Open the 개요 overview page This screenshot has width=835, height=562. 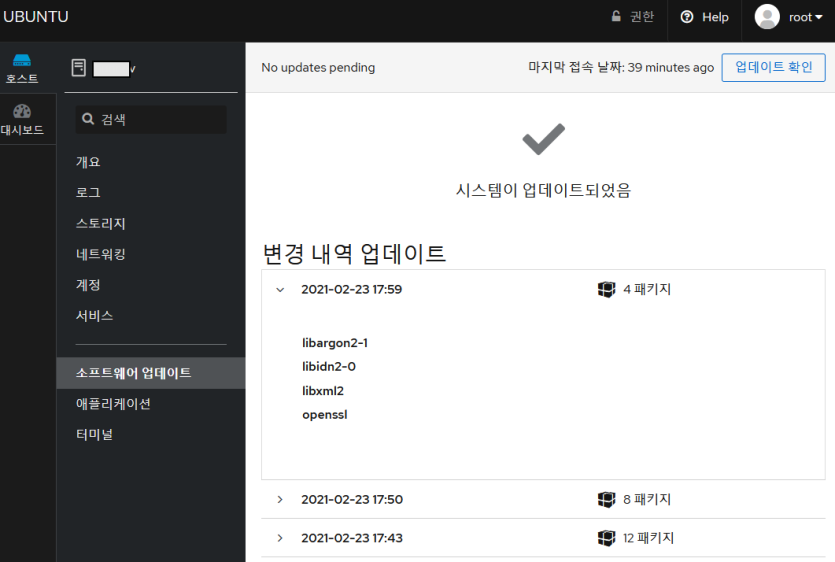[88, 161]
